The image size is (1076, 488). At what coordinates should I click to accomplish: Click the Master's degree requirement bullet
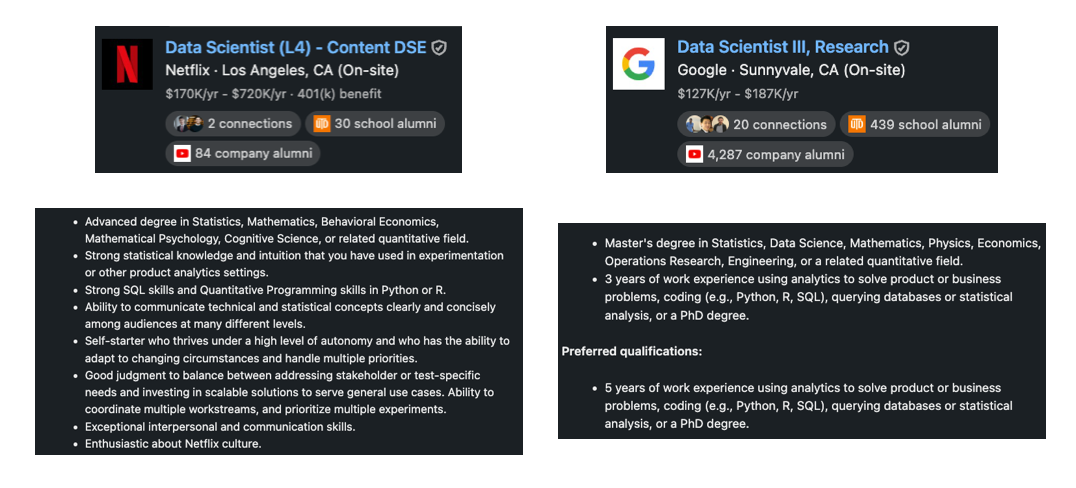822,252
